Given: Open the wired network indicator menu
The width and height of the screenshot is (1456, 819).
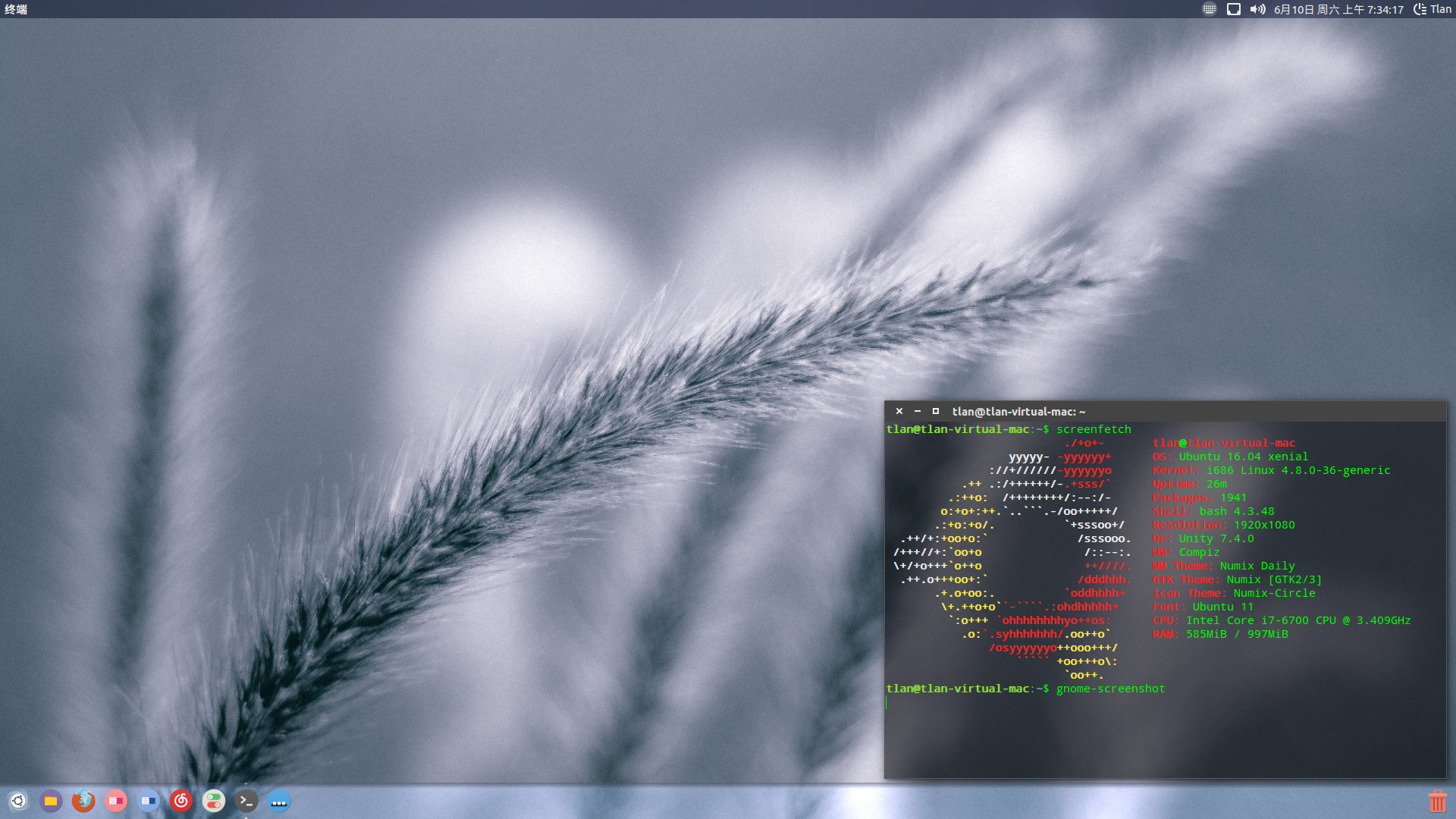Looking at the screenshot, I should point(1234,9).
